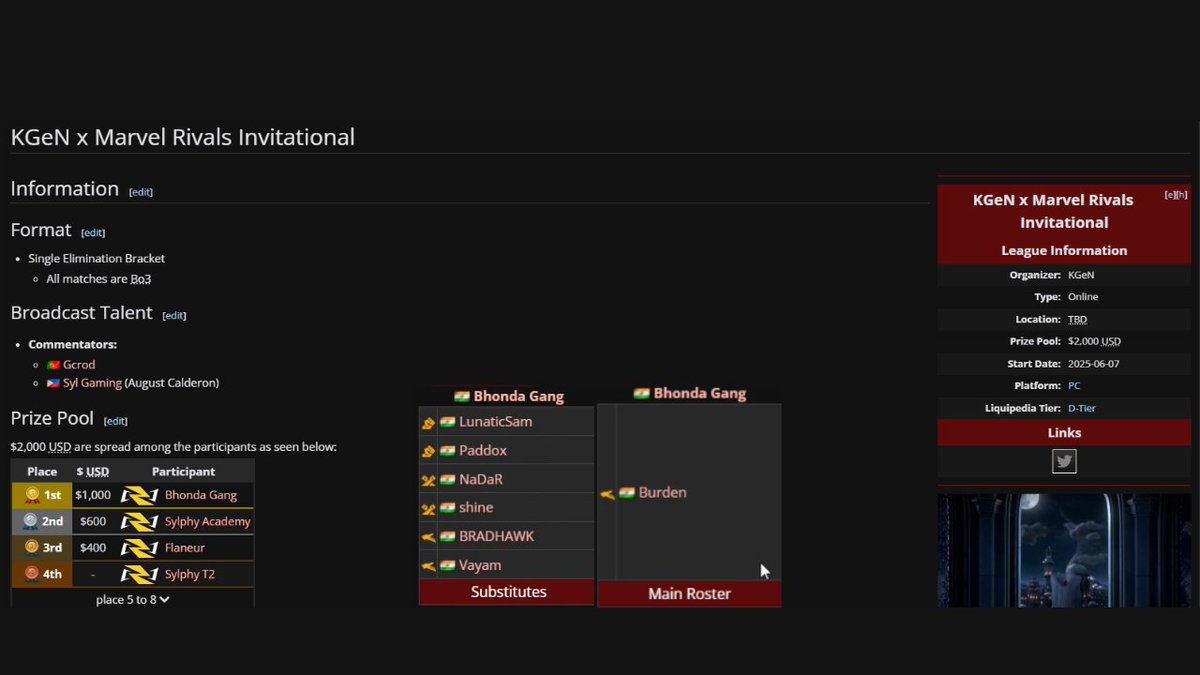
Task: Click the TBD location value in infobox
Action: pyautogui.click(x=1077, y=320)
